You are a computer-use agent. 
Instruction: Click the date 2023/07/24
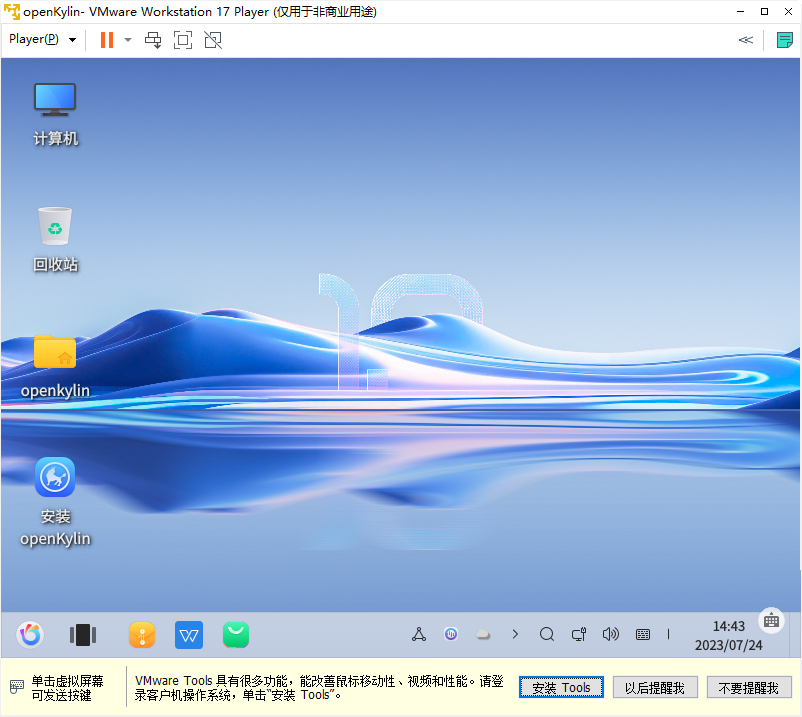728,645
